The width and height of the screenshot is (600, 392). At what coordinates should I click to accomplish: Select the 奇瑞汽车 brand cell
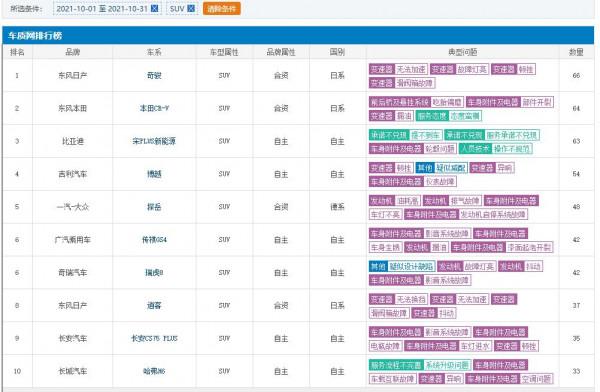pyautogui.click(x=73, y=273)
